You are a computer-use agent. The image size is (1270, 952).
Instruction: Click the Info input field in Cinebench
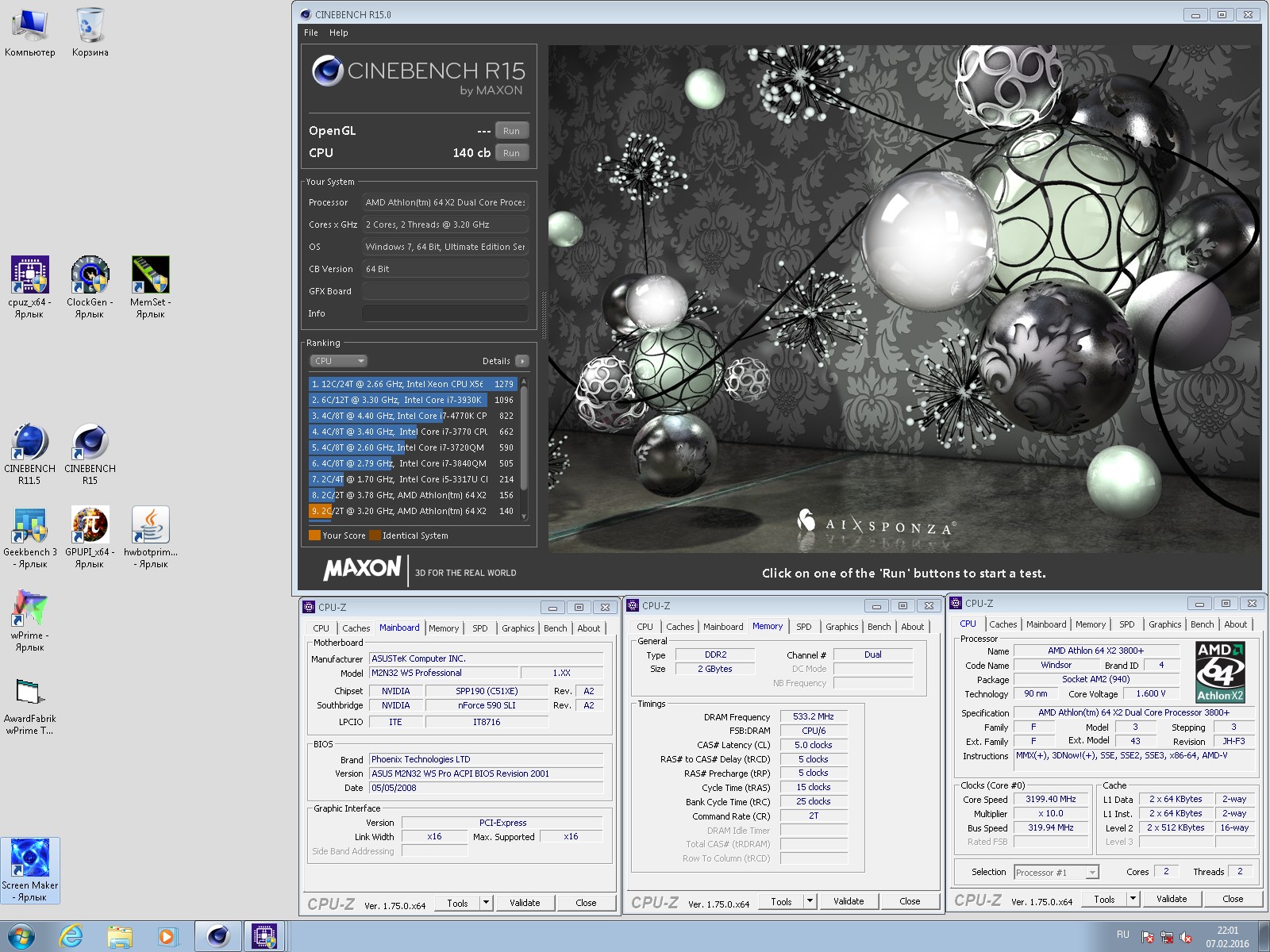click(x=445, y=313)
